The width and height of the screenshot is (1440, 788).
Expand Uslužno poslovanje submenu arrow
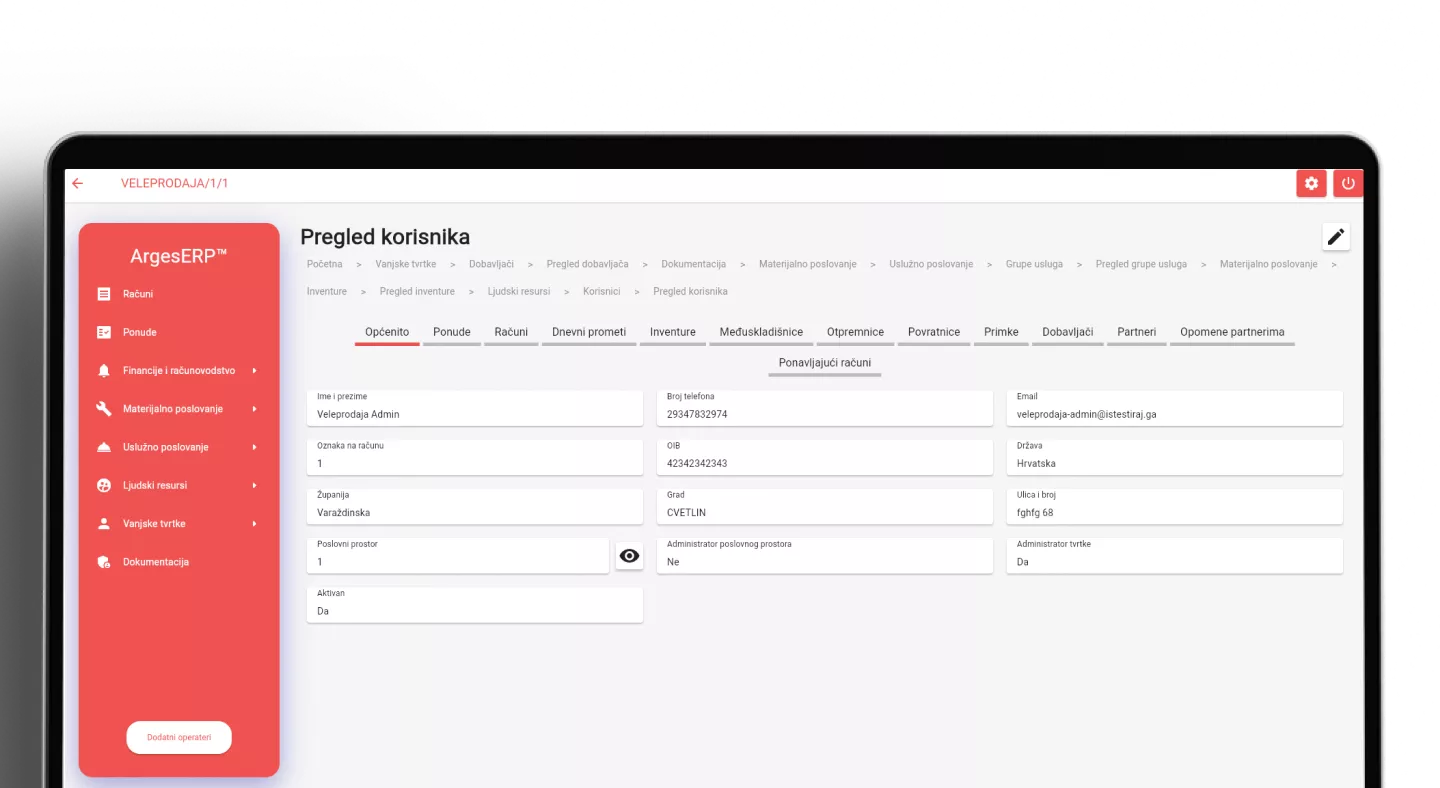click(255, 447)
